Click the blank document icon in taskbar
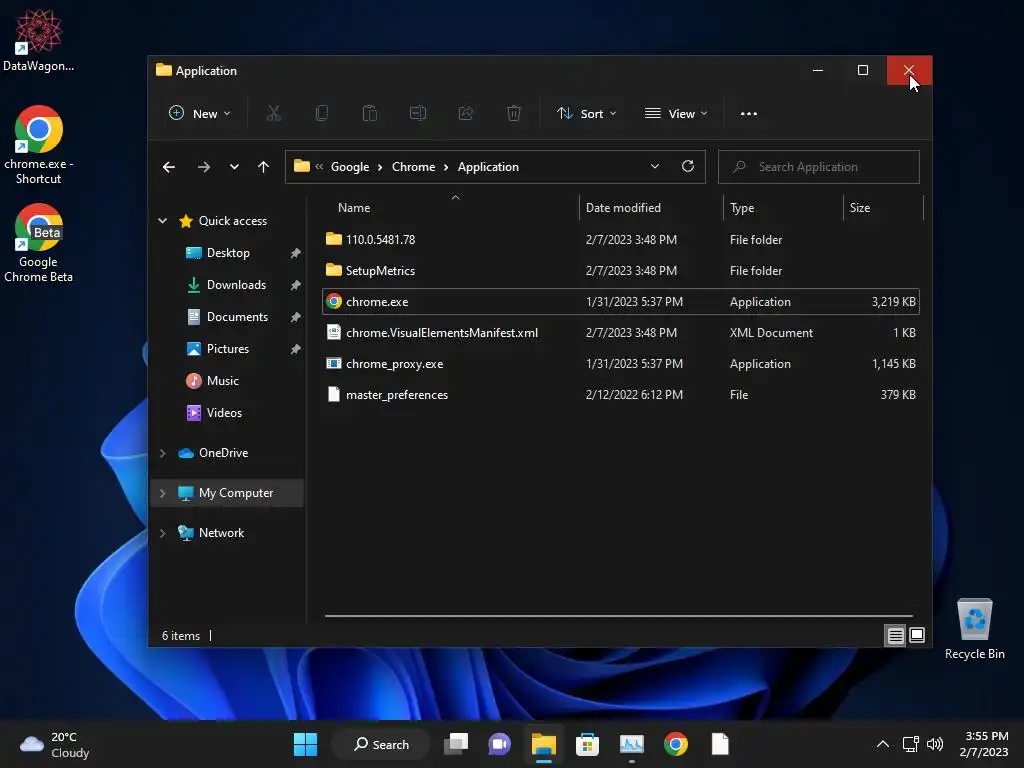1024x768 pixels. tap(720, 744)
